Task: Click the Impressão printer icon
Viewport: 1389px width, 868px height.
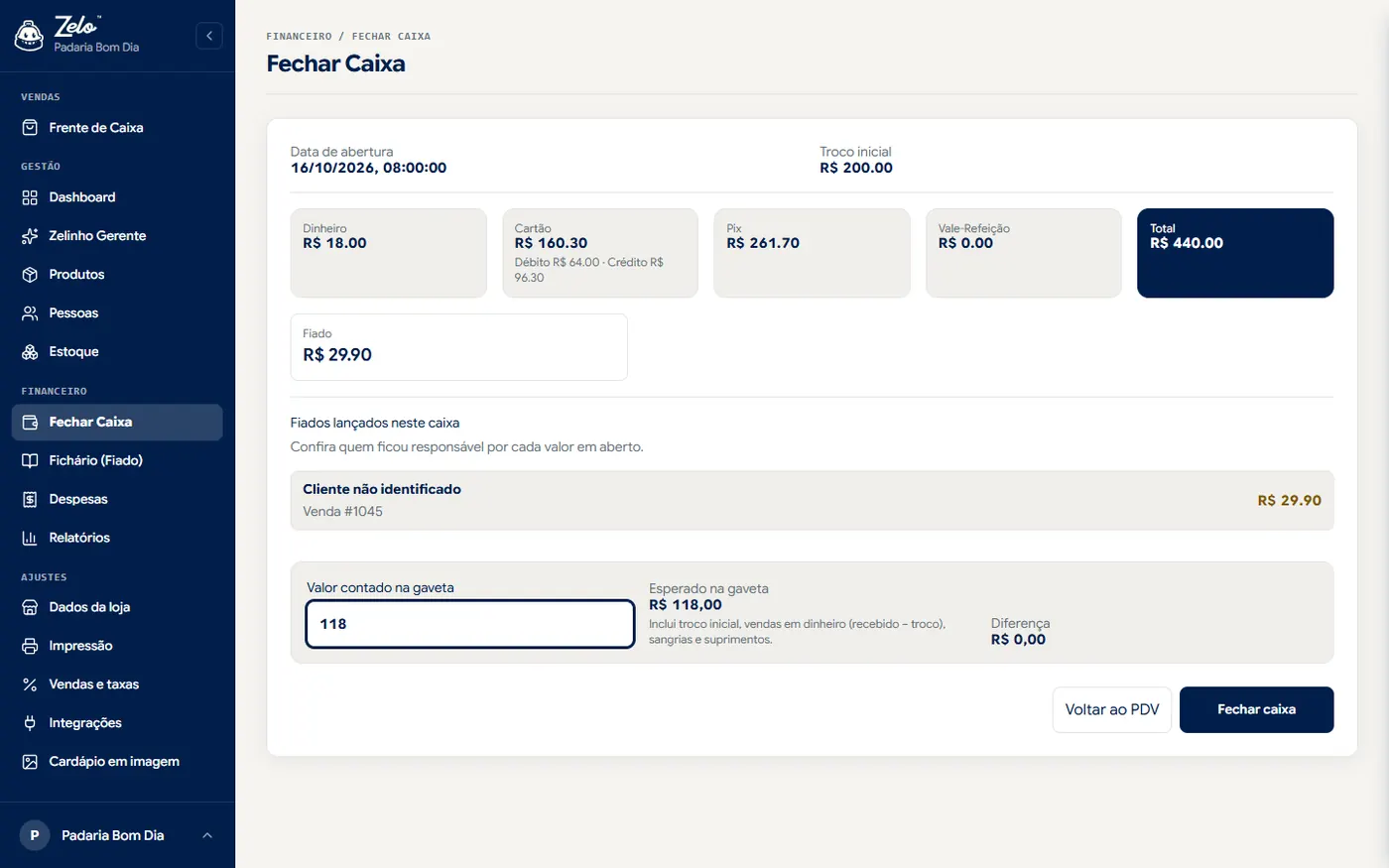Action: 30,647
